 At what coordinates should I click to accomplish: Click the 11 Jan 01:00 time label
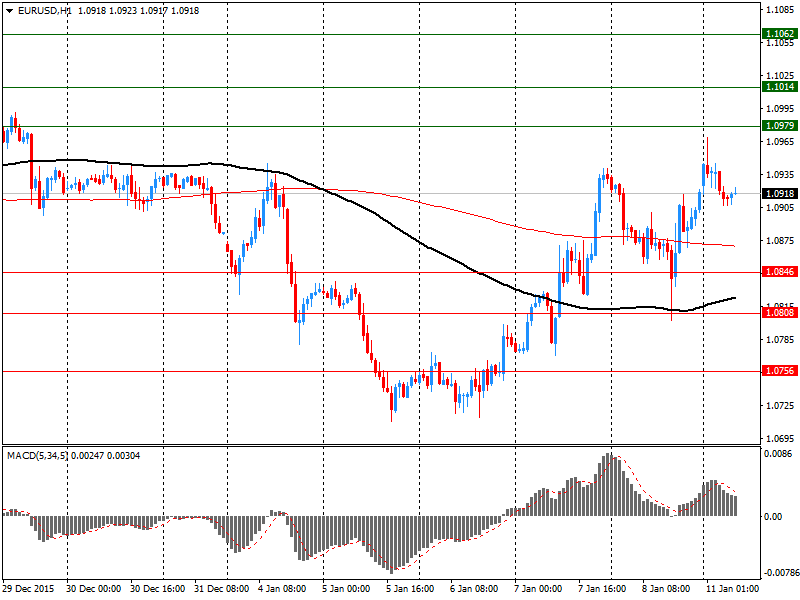[x=732, y=589]
